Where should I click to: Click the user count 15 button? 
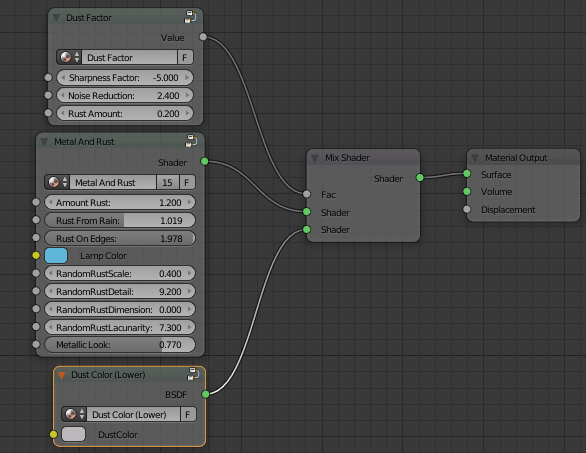[x=167, y=182]
